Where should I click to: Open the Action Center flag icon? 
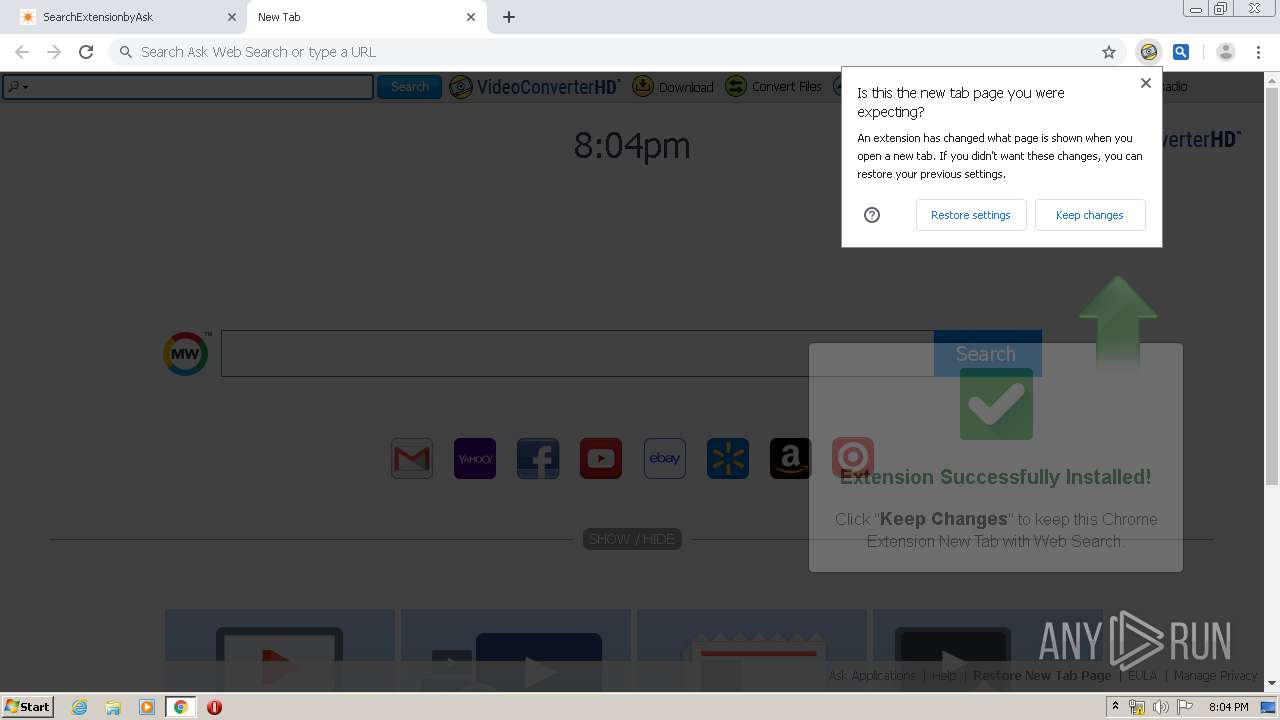click(x=1185, y=707)
